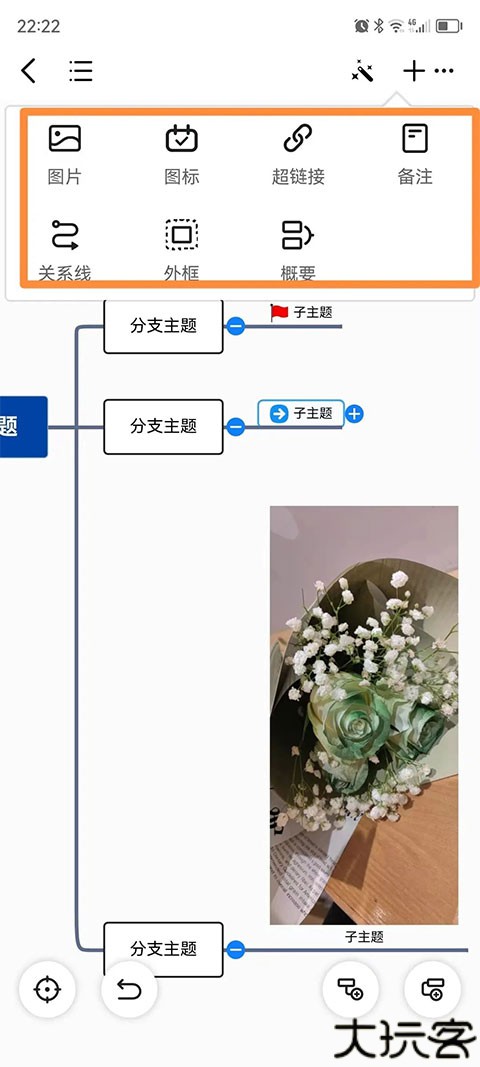Select the flower bouquet image
The image size is (480, 1067).
[364, 715]
